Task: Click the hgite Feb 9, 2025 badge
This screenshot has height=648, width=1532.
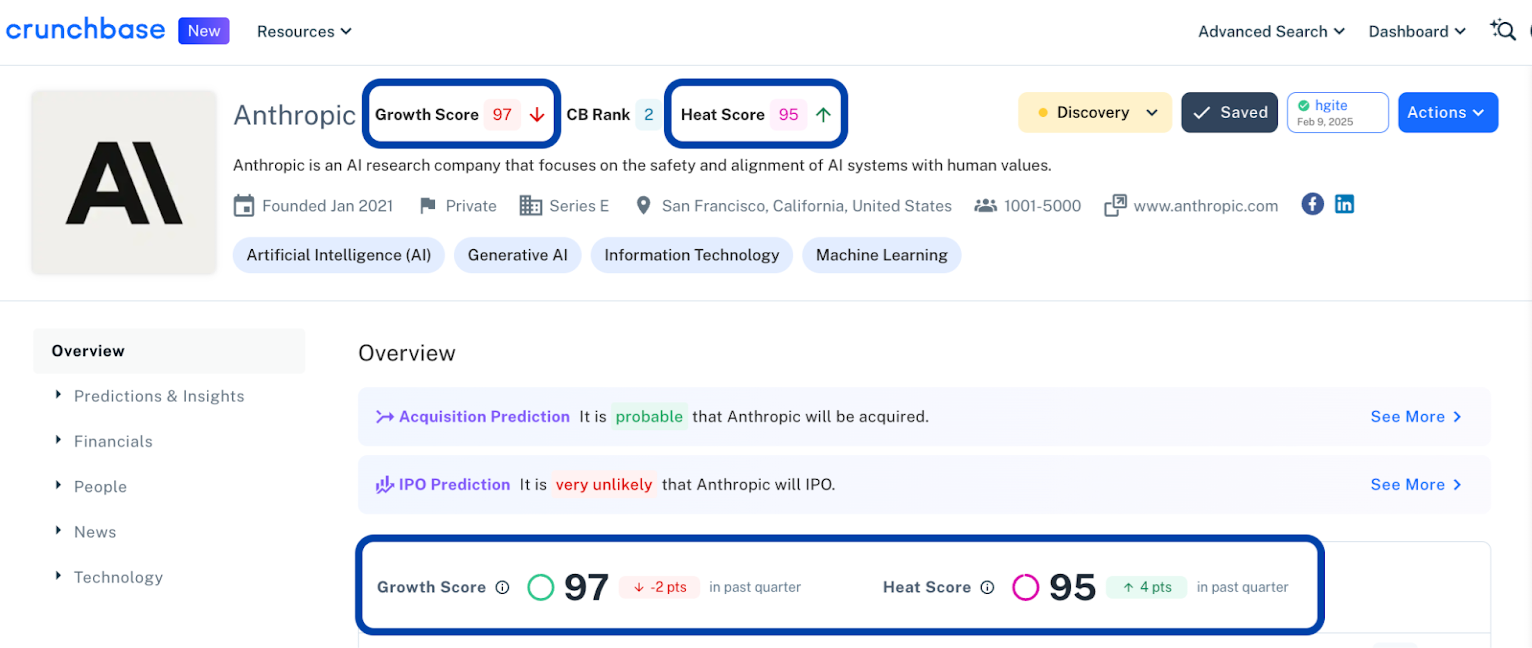Action: point(1338,112)
